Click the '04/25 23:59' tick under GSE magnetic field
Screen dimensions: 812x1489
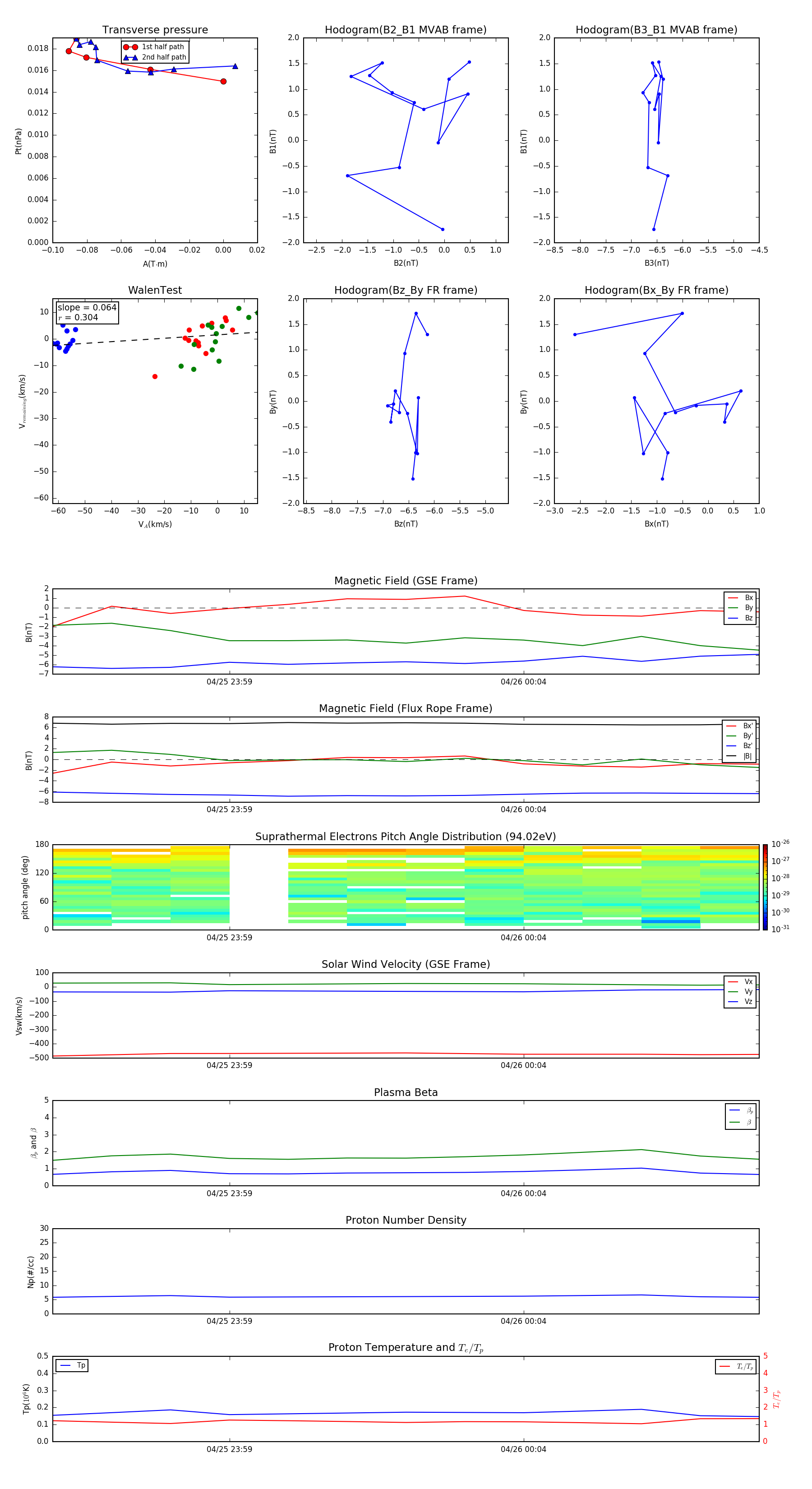[230, 682]
